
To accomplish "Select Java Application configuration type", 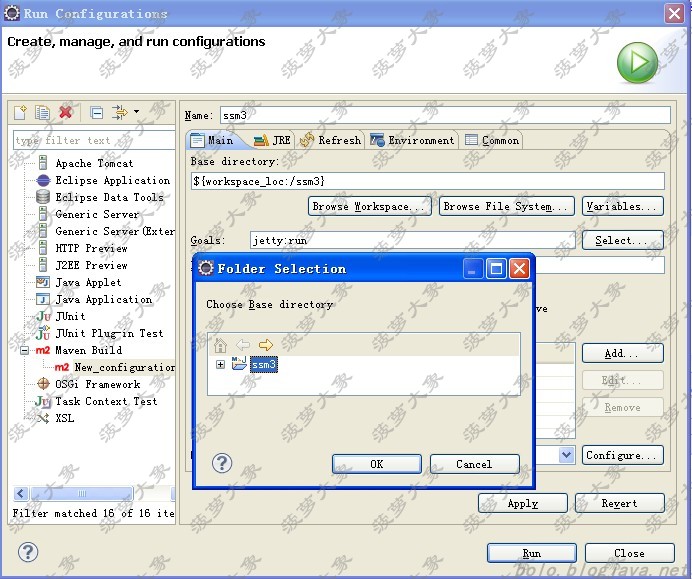I will tap(104, 299).
